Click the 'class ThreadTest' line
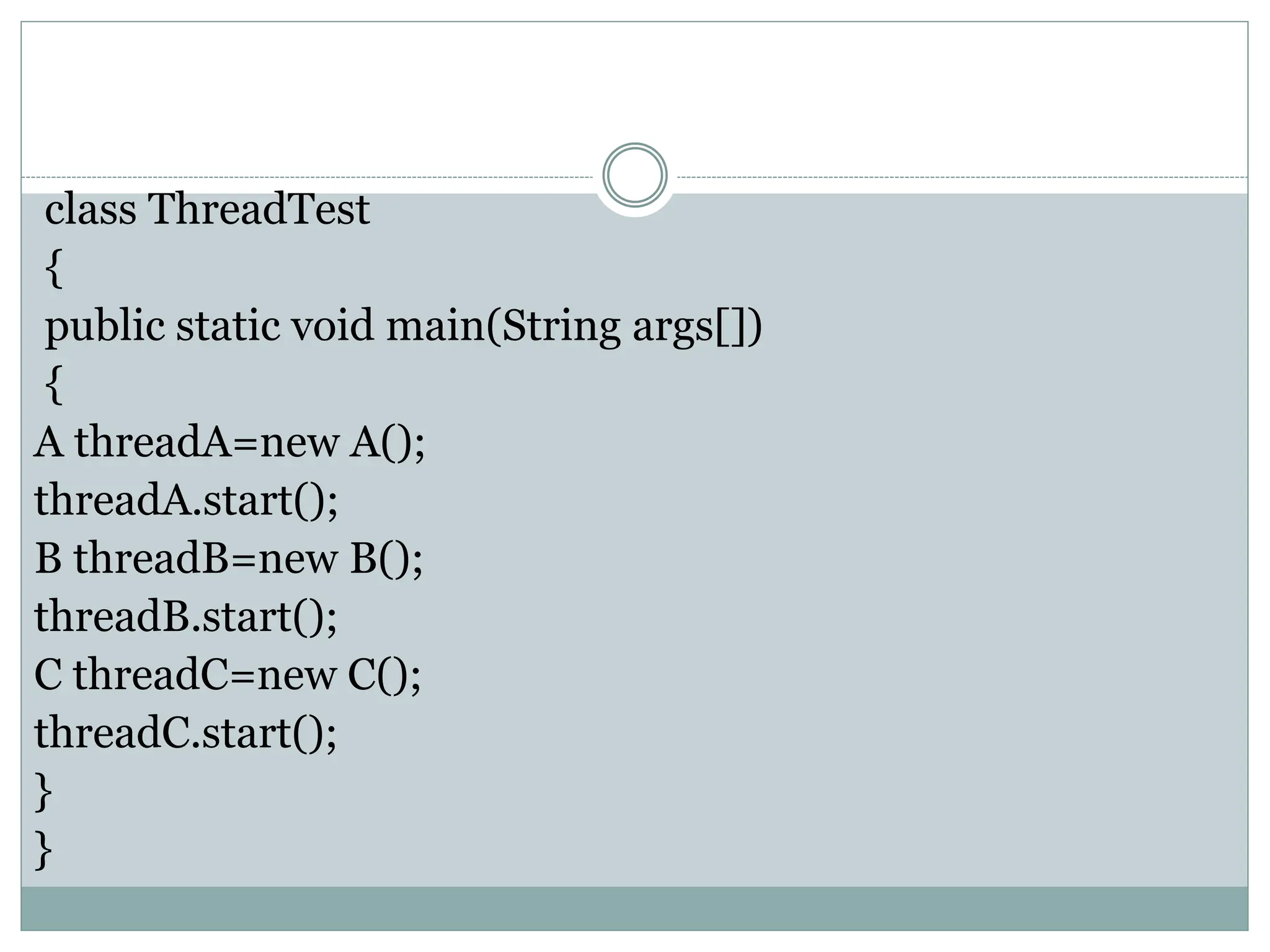The width and height of the screenshot is (1270, 952). tap(207, 209)
